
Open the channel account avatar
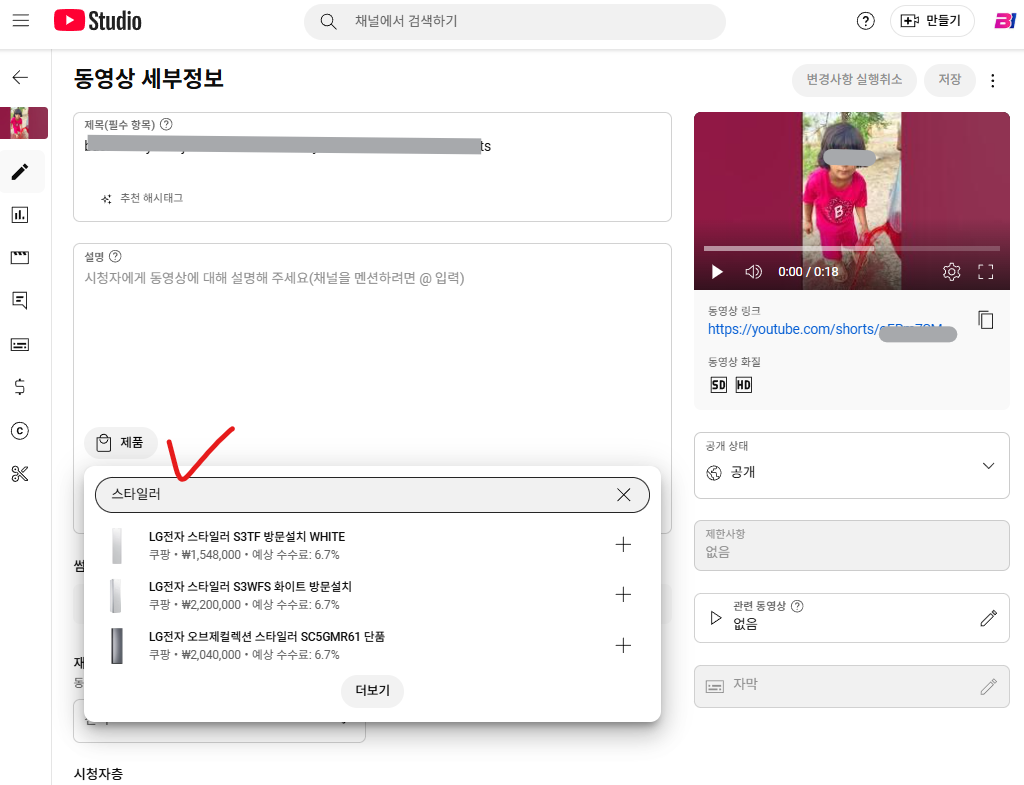pos(1004,21)
